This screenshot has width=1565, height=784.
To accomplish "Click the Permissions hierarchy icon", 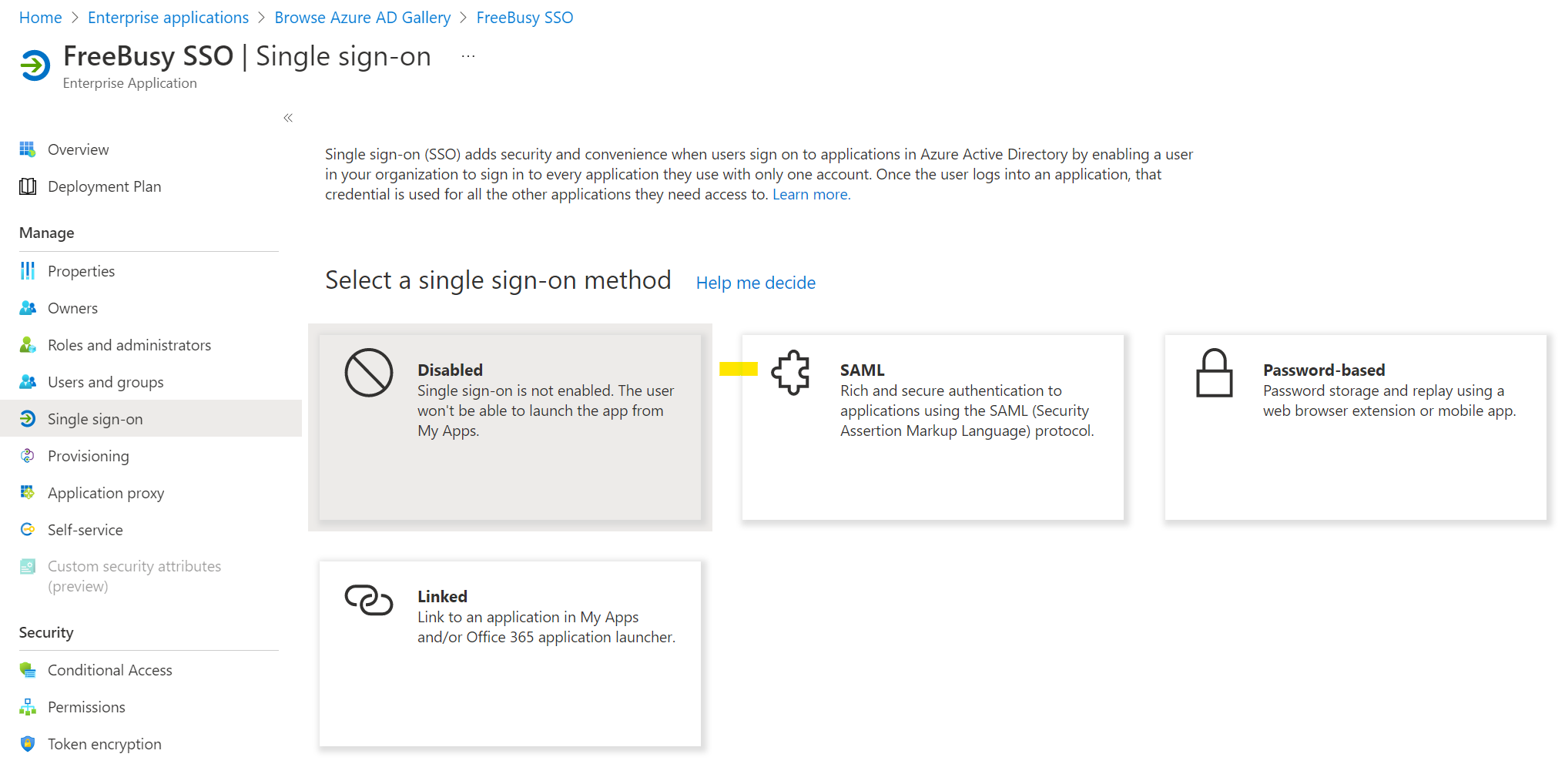I will tap(28, 707).
